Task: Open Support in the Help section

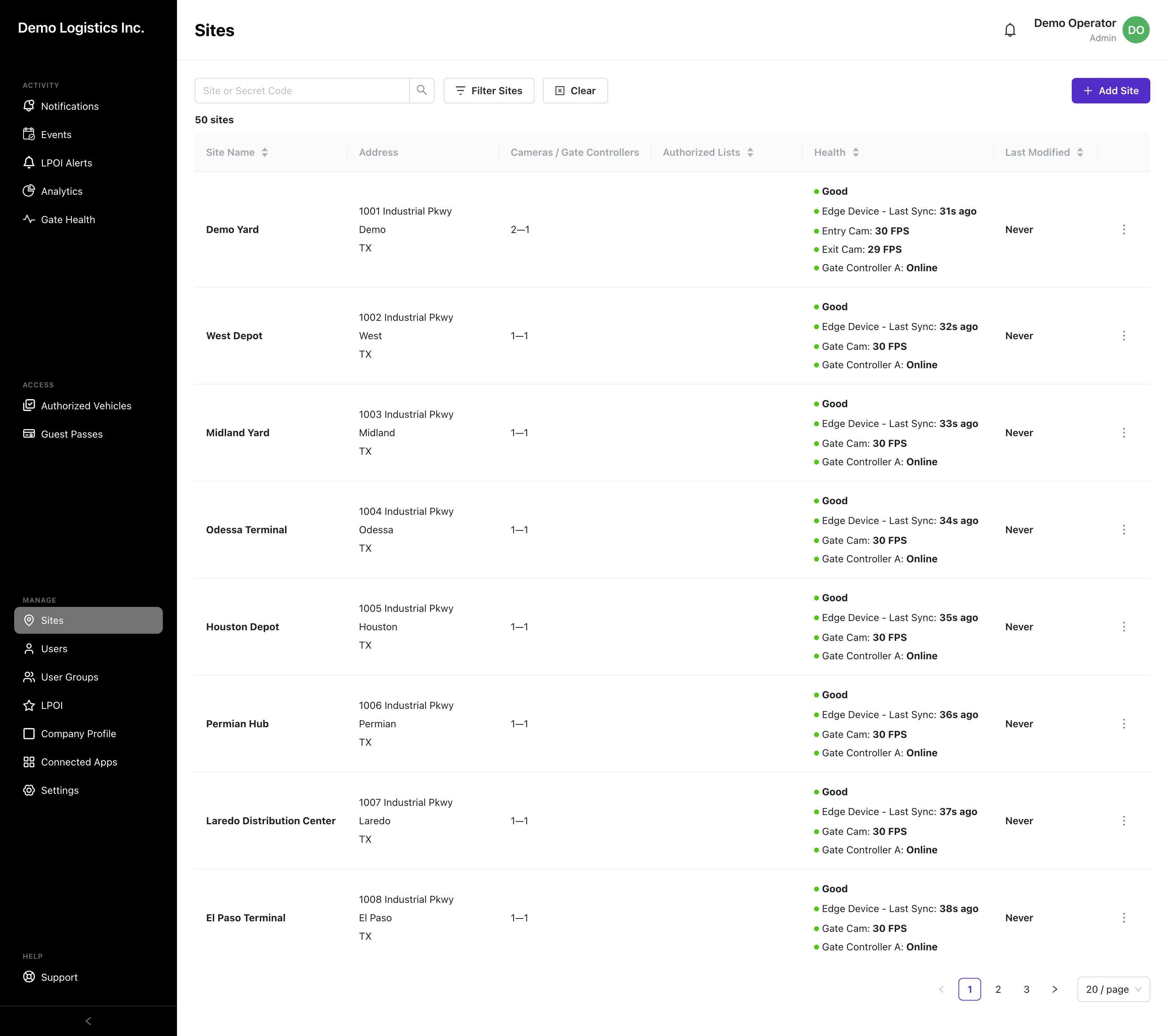Action: point(88,977)
